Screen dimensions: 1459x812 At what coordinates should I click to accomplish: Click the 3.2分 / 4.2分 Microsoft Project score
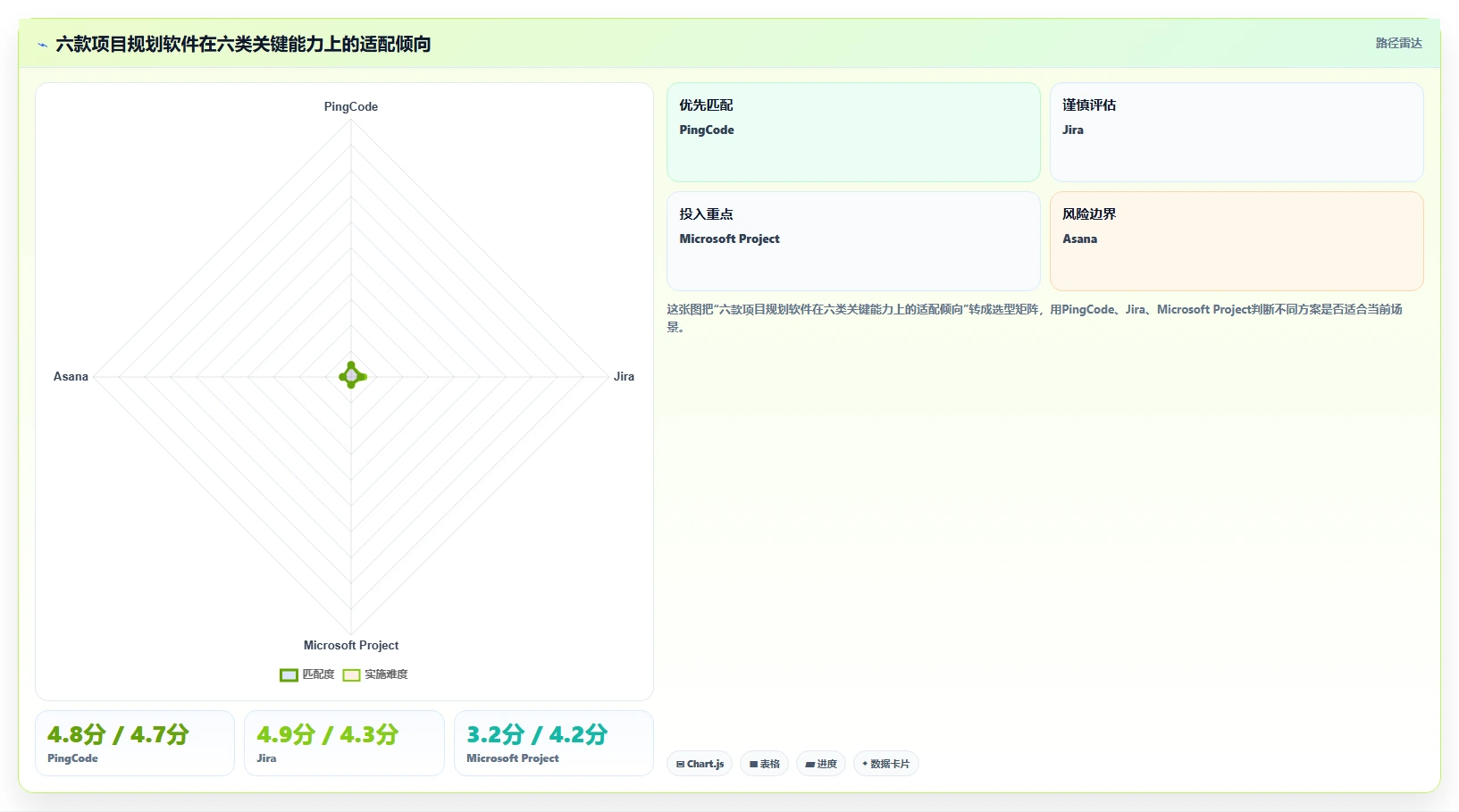554,743
